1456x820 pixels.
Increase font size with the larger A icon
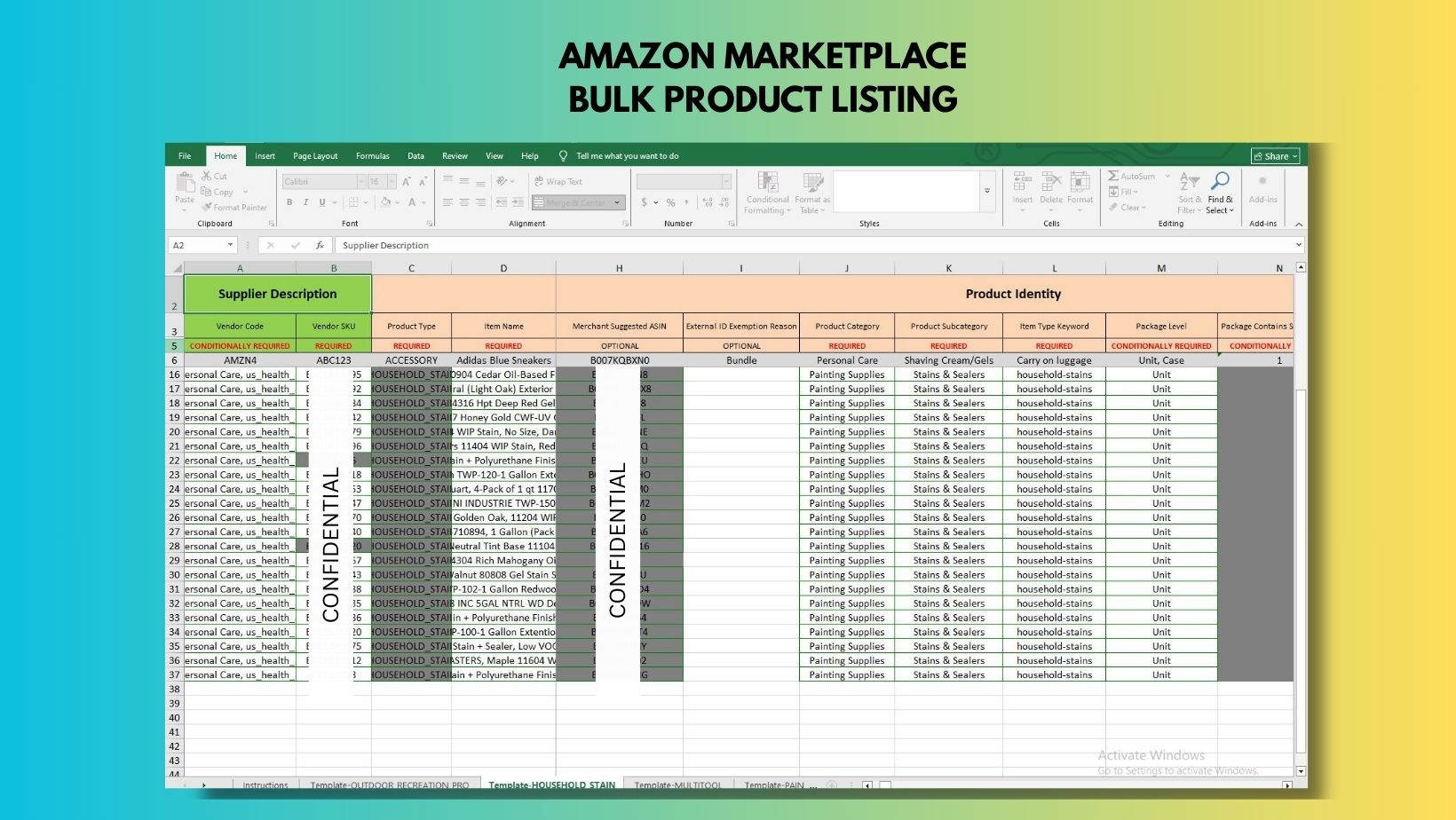pyautogui.click(x=407, y=182)
